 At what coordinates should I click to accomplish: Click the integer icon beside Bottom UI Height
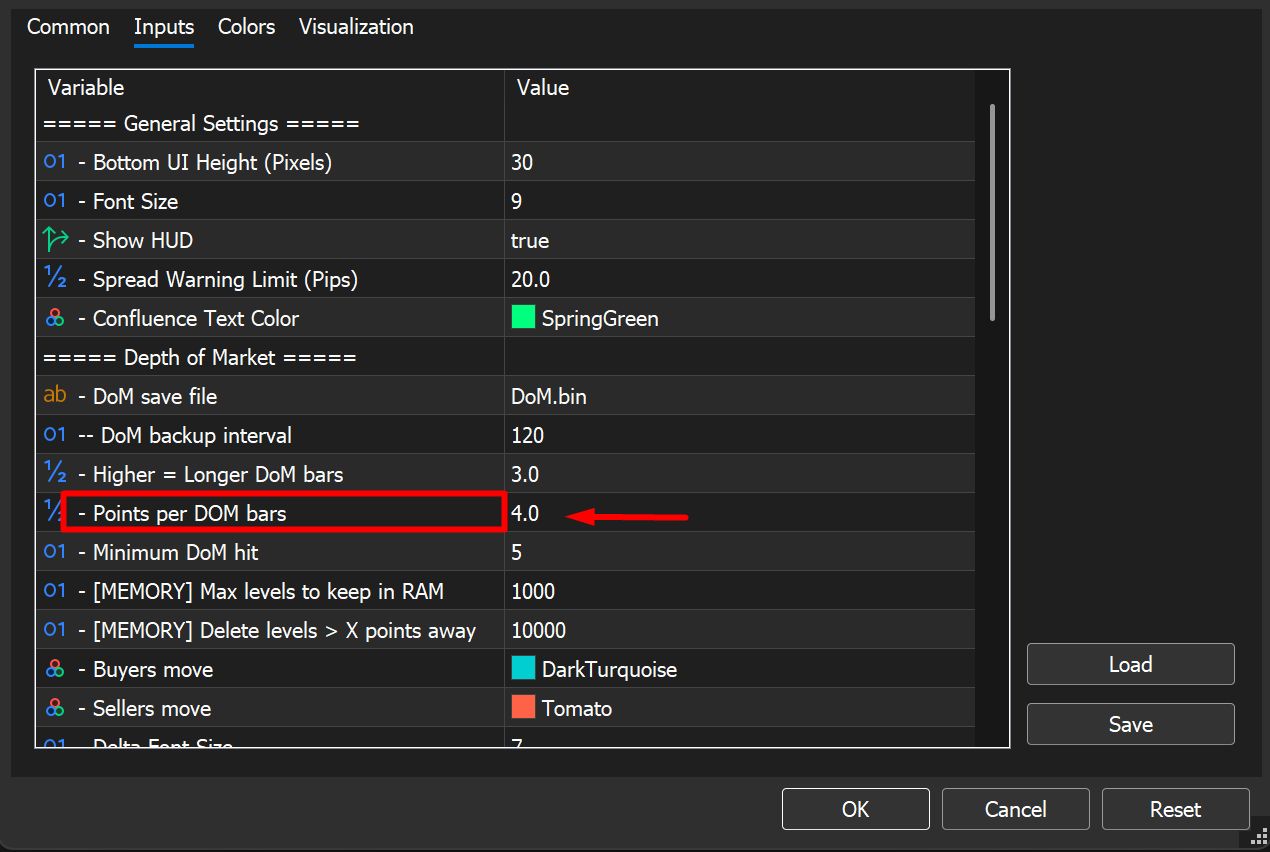click(55, 162)
